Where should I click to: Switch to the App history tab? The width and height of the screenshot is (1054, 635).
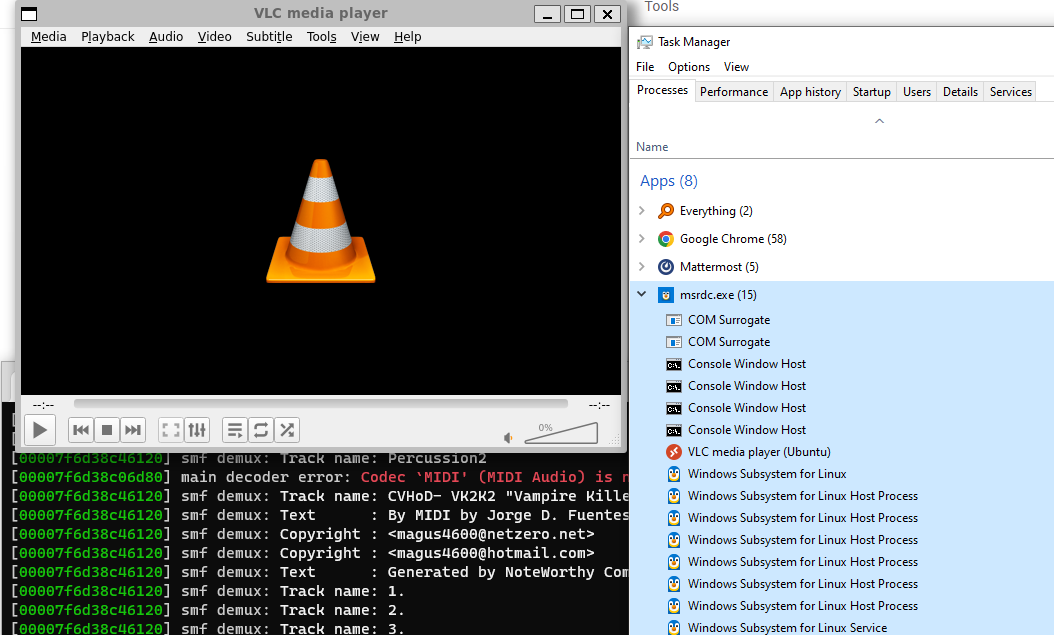[810, 91]
